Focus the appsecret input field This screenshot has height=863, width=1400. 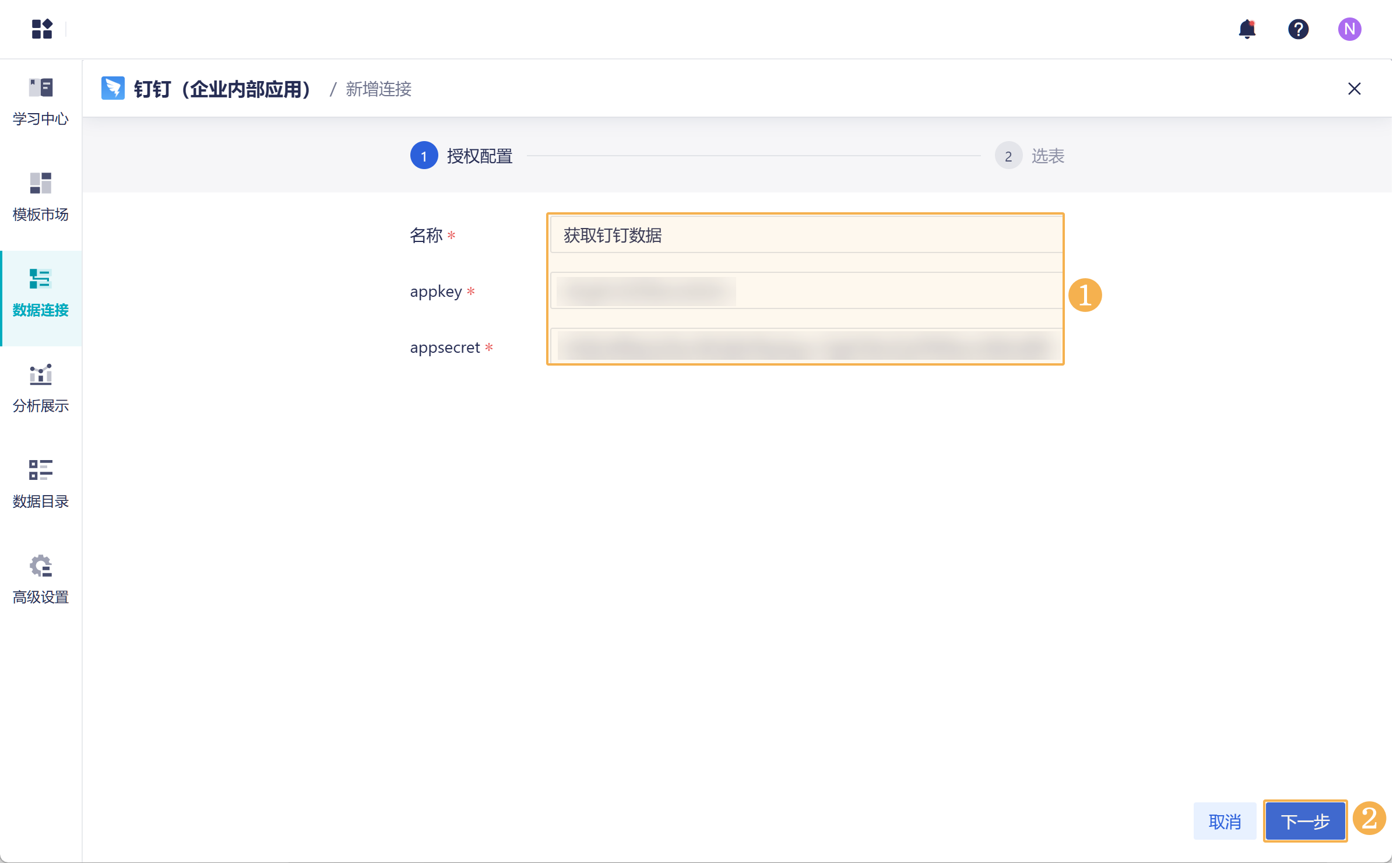[805, 347]
